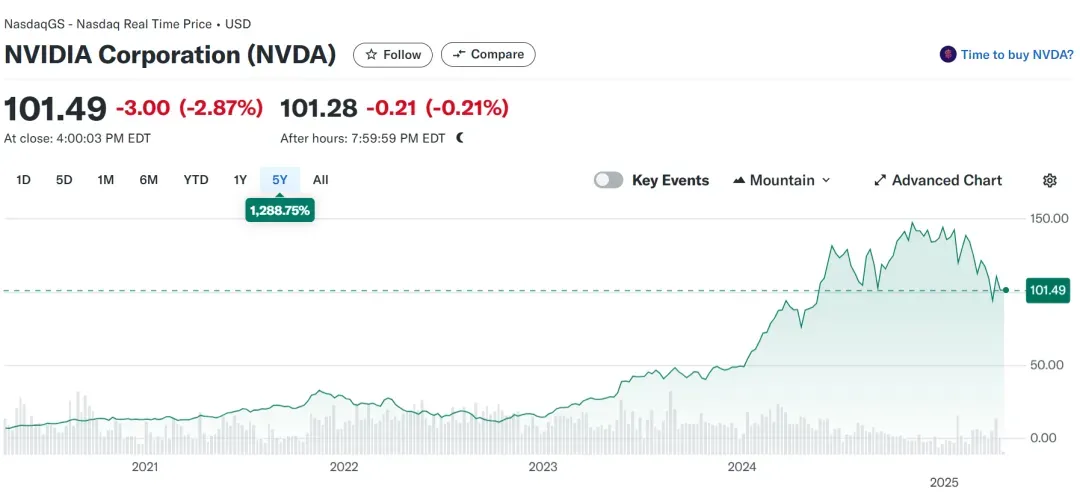This screenshot has width=1080, height=503.
Task: Toggle the Key Events switch
Action: click(608, 180)
